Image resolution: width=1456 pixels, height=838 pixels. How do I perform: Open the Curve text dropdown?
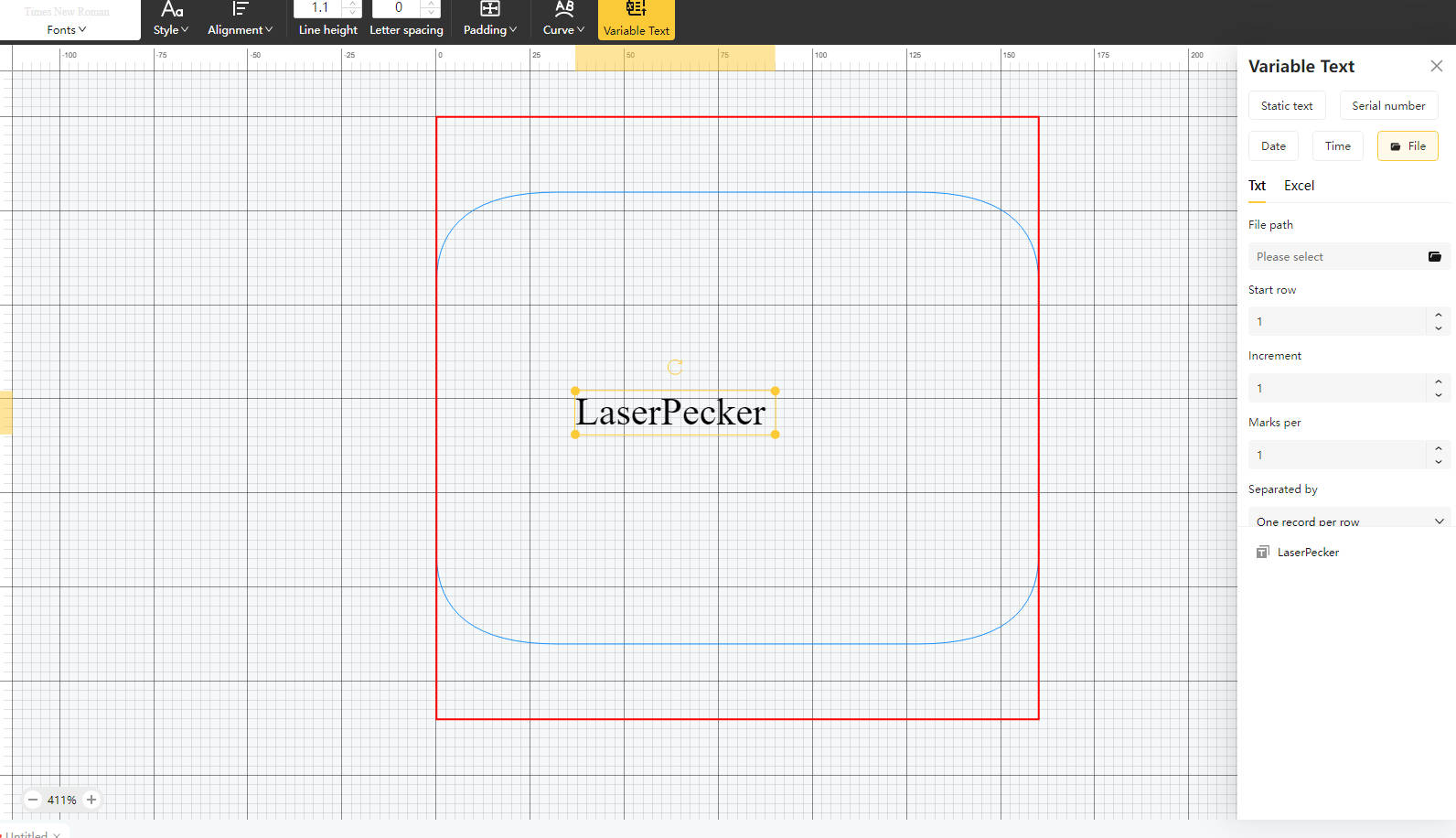[x=563, y=20]
